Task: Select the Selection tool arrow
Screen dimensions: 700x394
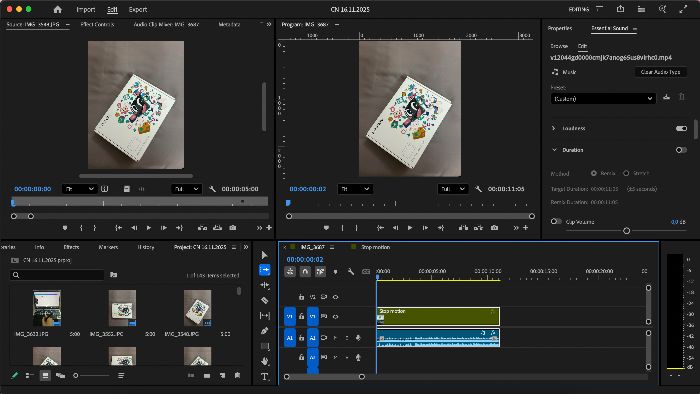Action: click(264, 255)
